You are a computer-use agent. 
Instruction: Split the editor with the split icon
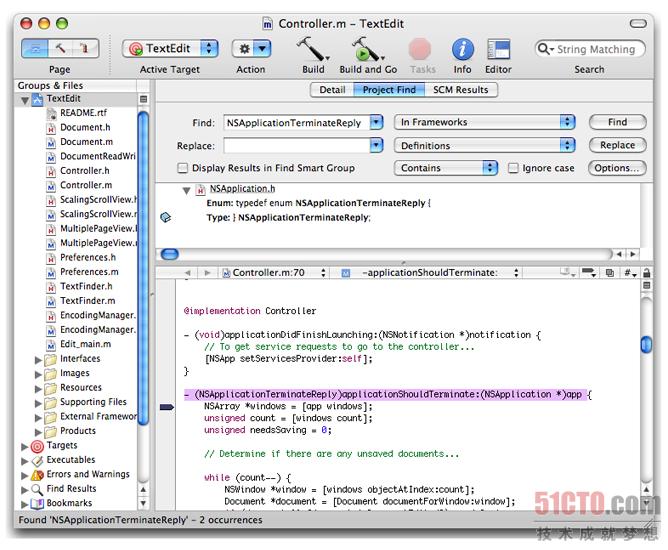tap(646, 285)
